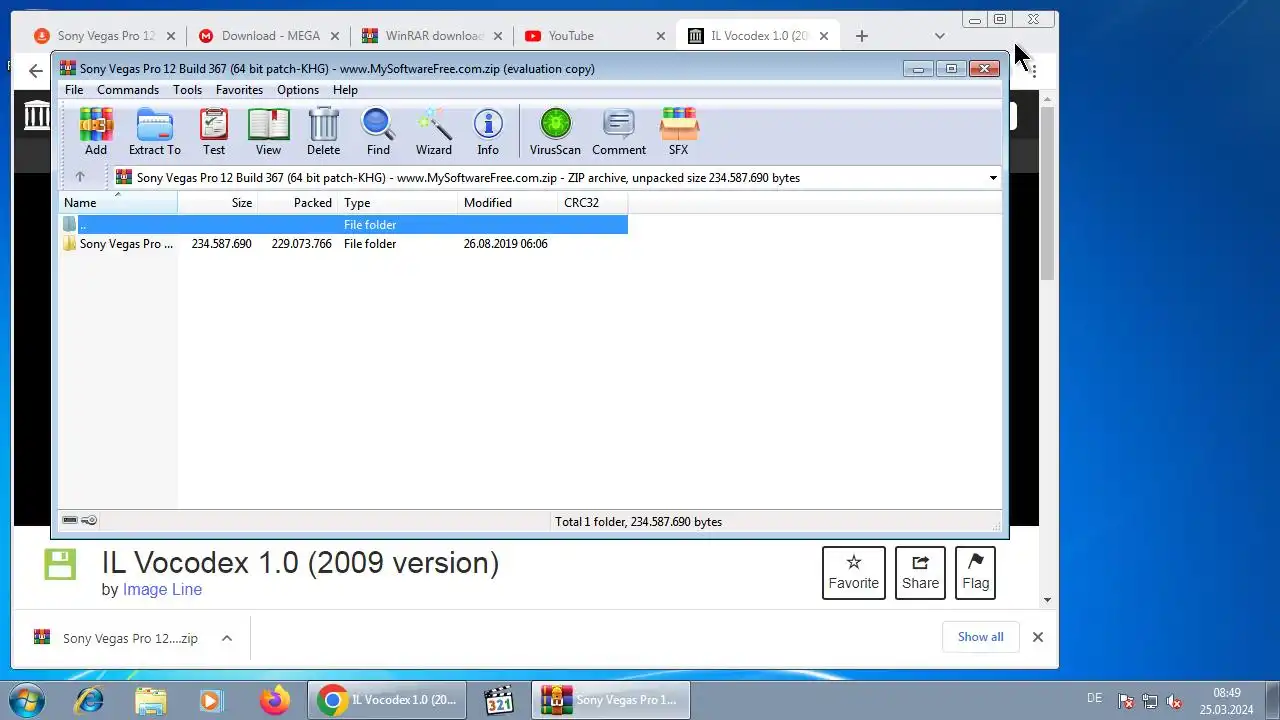1280x720 pixels.
Task: Sort by the Packed column header
Action: pos(298,202)
